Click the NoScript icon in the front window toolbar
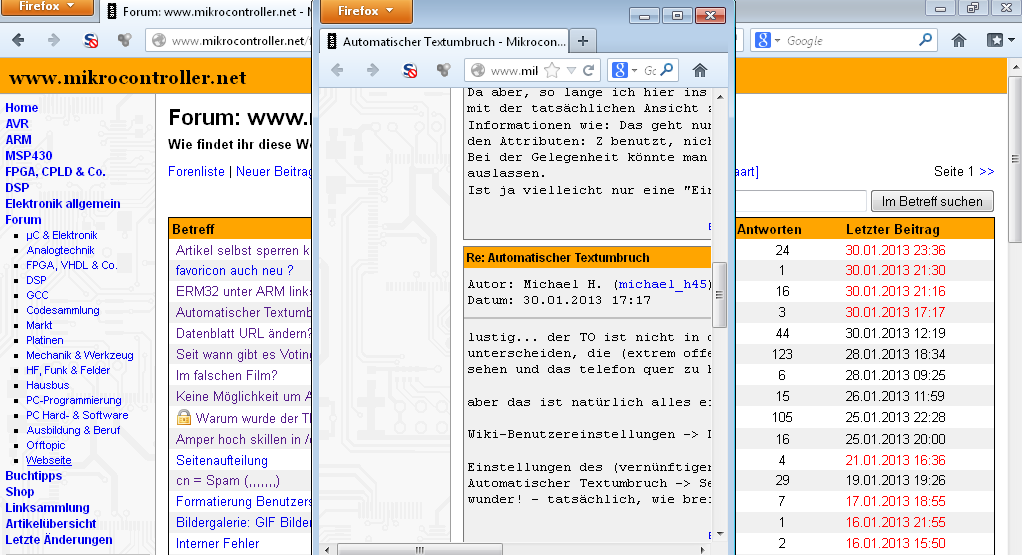Screen dimensions: 1022x555 pyautogui.click(x=409, y=70)
